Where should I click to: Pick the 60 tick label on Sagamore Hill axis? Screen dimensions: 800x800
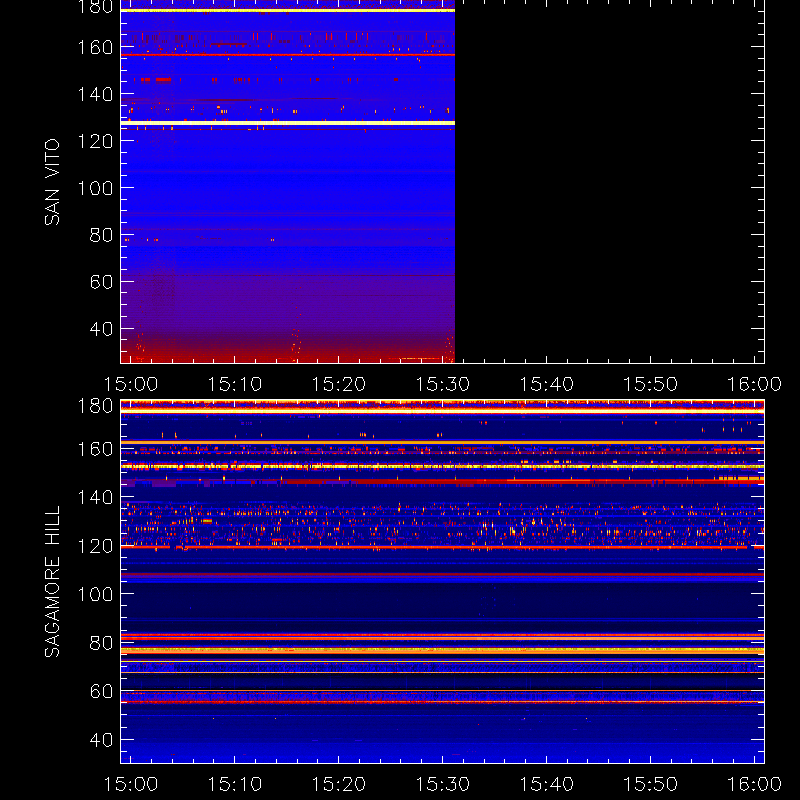(x=102, y=691)
